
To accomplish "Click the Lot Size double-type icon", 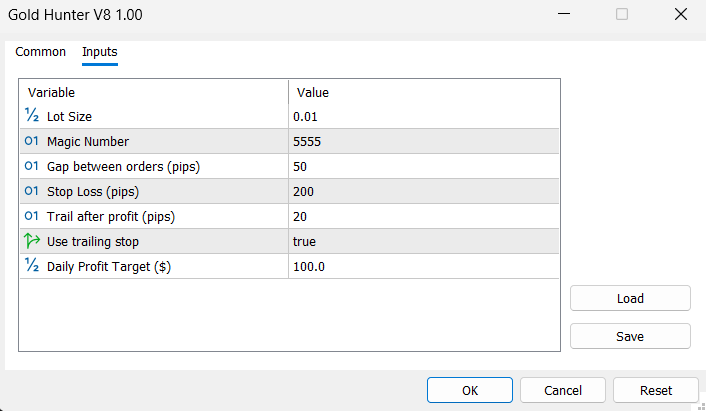I will coord(31,117).
